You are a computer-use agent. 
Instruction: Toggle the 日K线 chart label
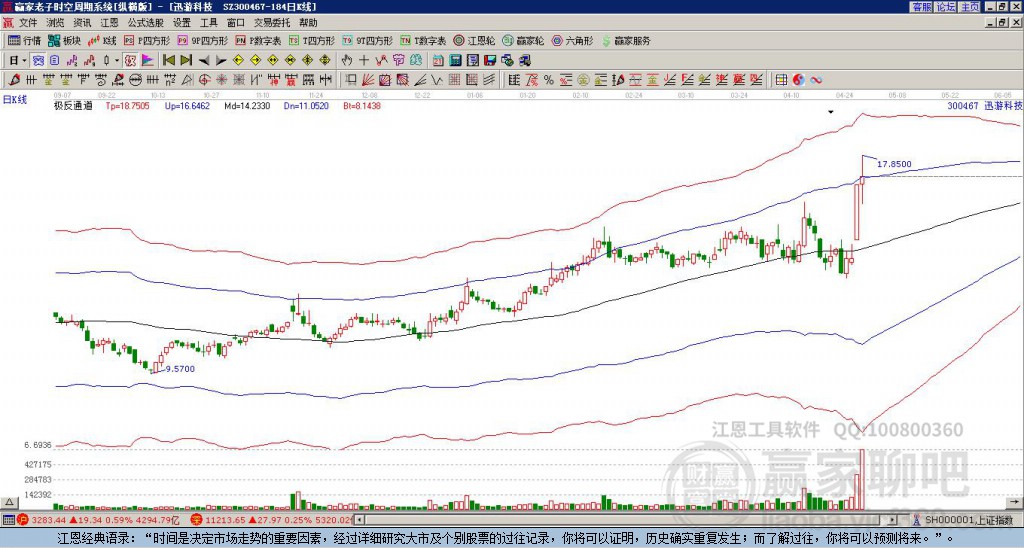pos(15,100)
